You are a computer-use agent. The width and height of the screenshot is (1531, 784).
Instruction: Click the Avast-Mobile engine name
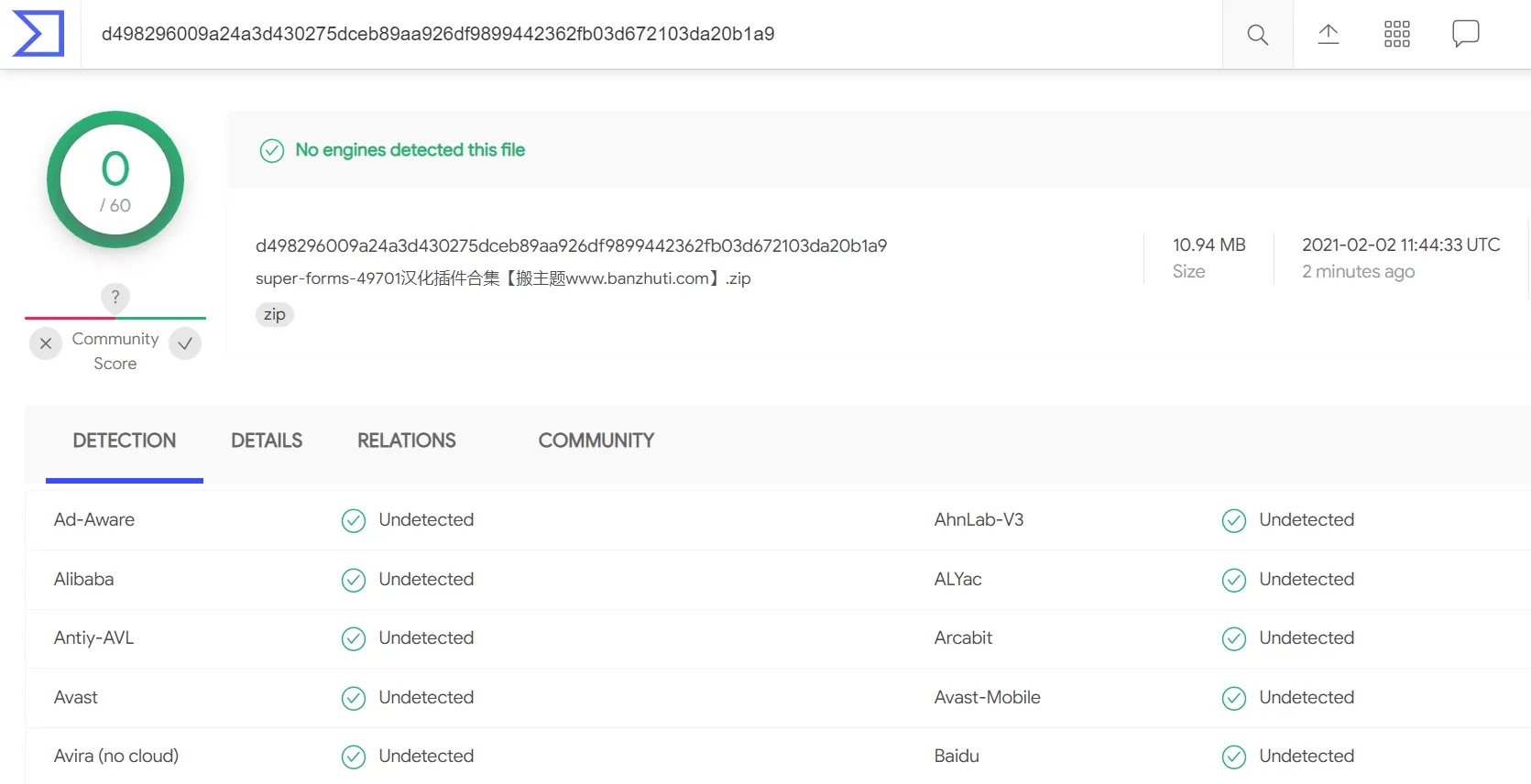coord(988,698)
